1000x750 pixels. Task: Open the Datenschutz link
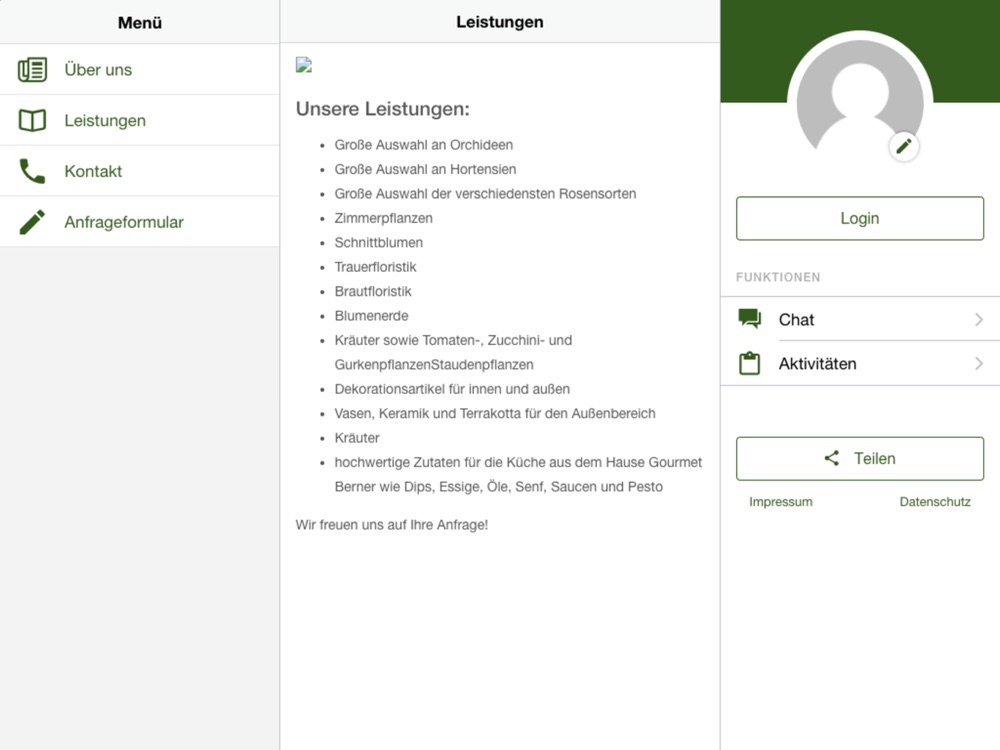tap(935, 502)
